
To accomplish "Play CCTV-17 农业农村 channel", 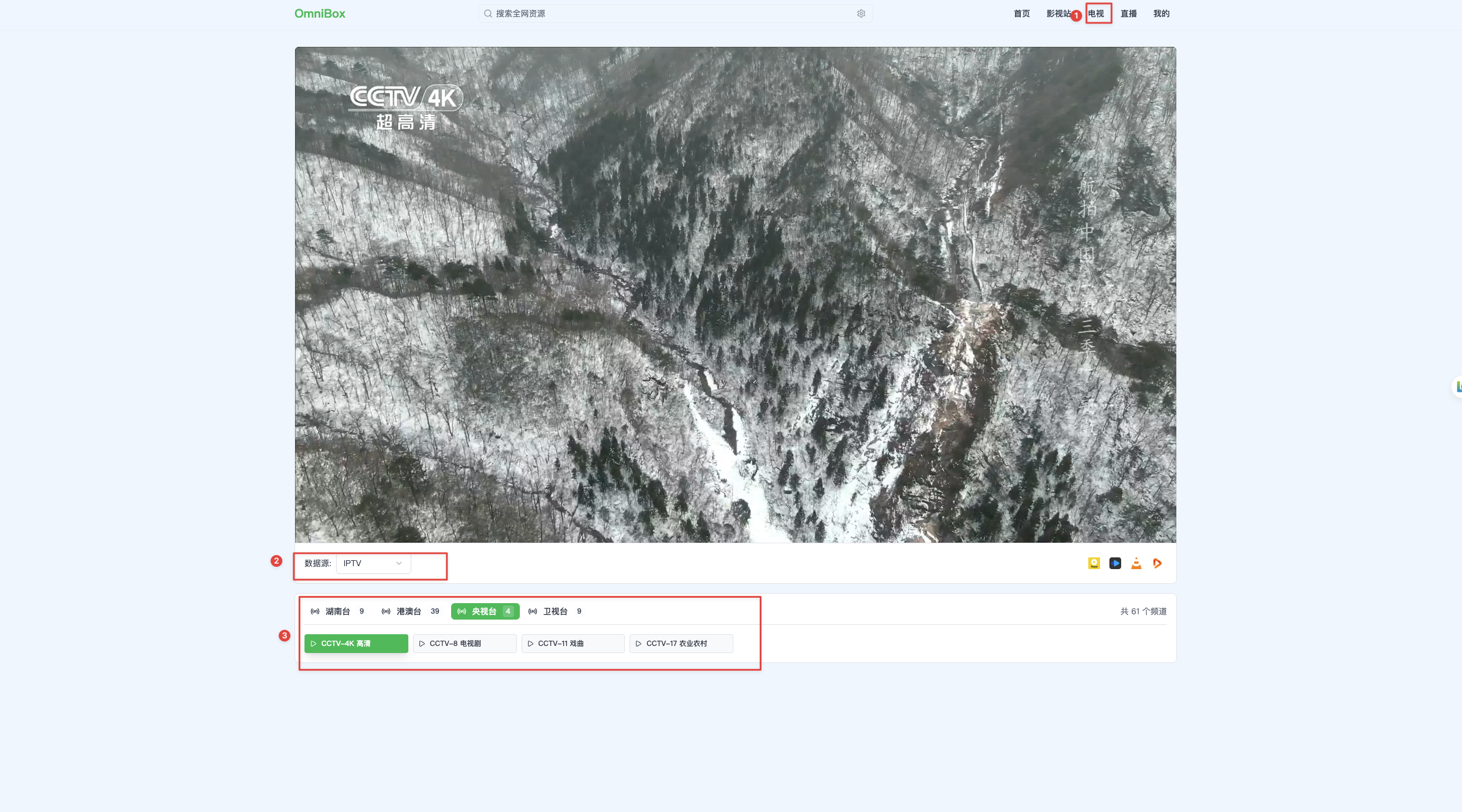I will coord(681,644).
